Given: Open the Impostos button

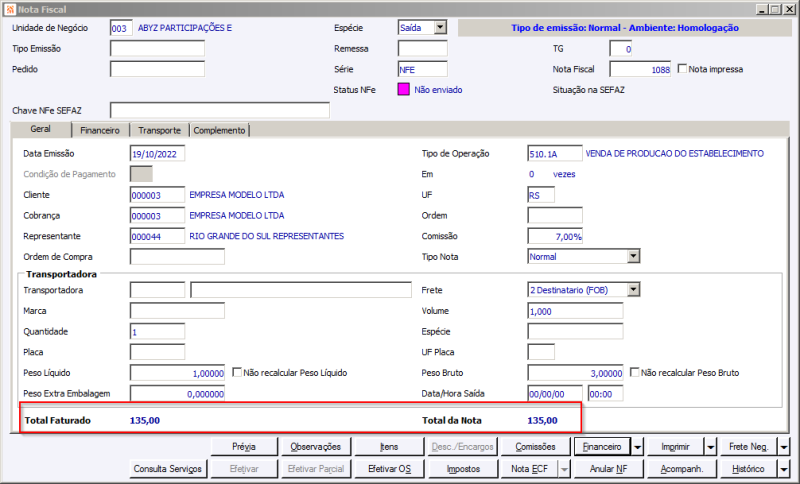Looking at the screenshot, I should [463, 469].
